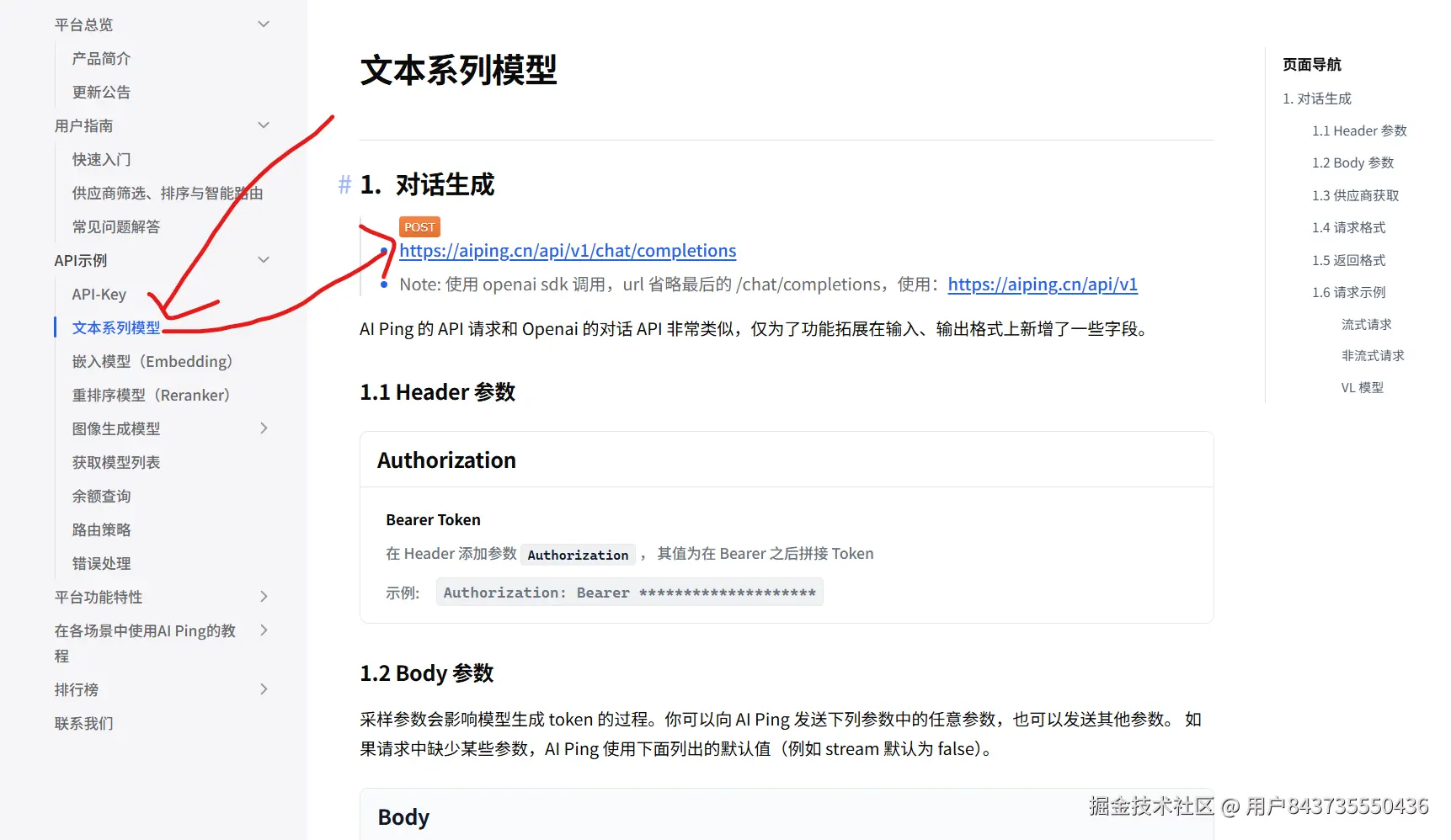Jump to 流式请求 in page navigation
Viewport: 1451px width, 840px height.
tap(1366, 324)
